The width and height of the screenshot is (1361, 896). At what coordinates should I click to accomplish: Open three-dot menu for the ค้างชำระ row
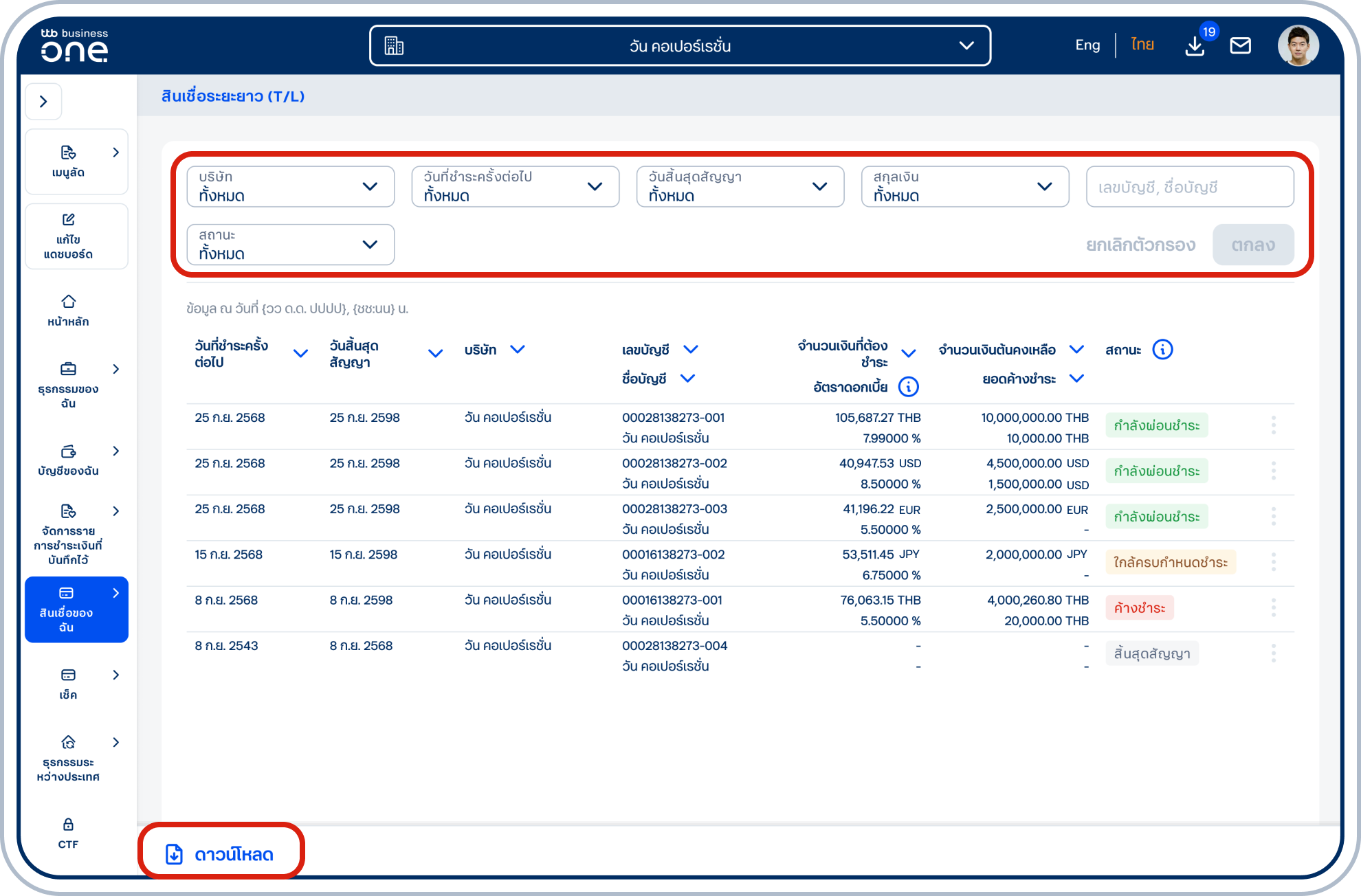tap(1273, 607)
